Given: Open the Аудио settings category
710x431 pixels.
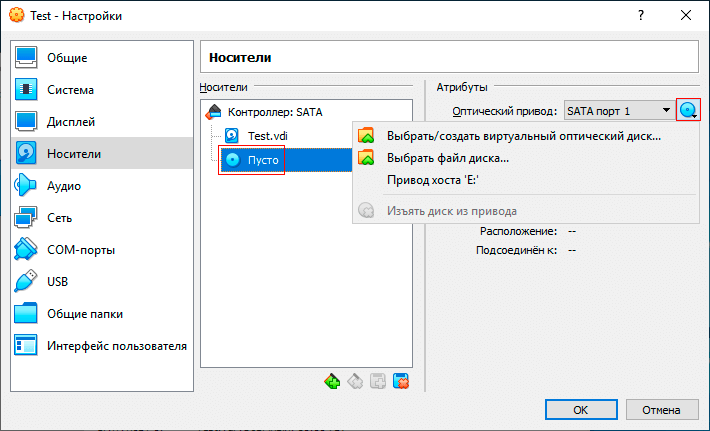Looking at the screenshot, I should pyautogui.click(x=102, y=186).
